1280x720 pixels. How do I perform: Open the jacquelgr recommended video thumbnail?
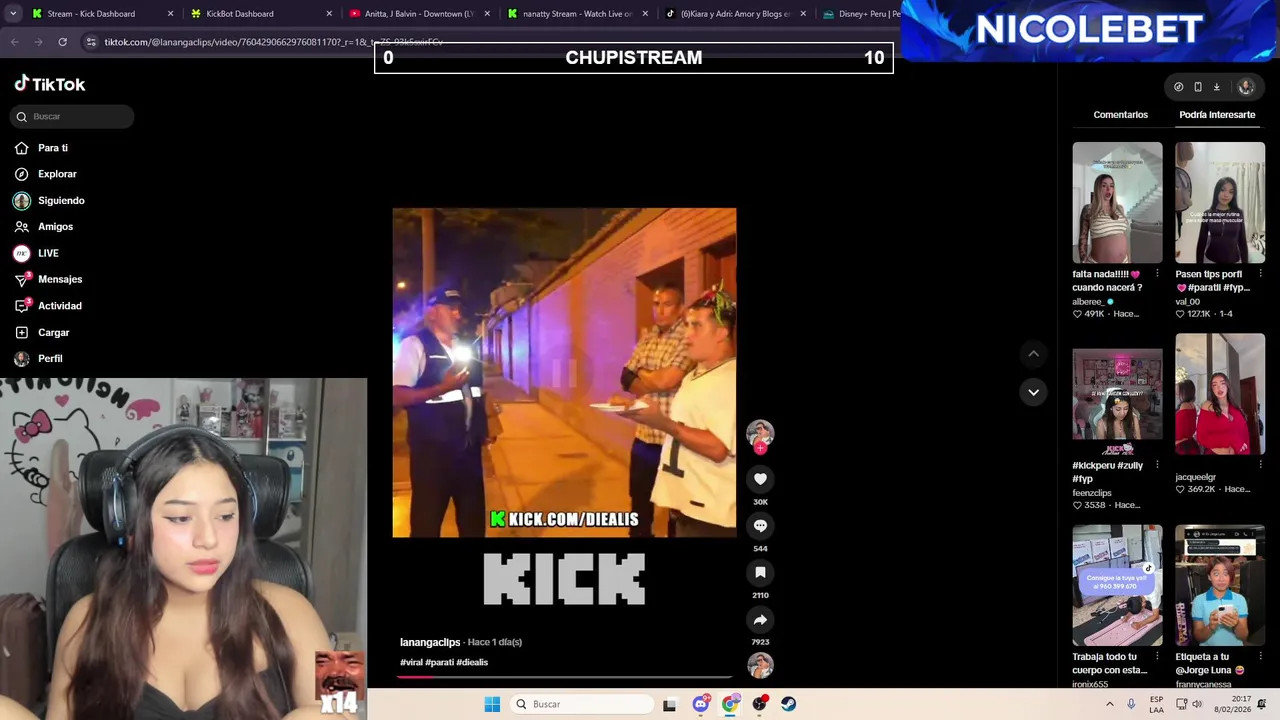(x=1220, y=394)
